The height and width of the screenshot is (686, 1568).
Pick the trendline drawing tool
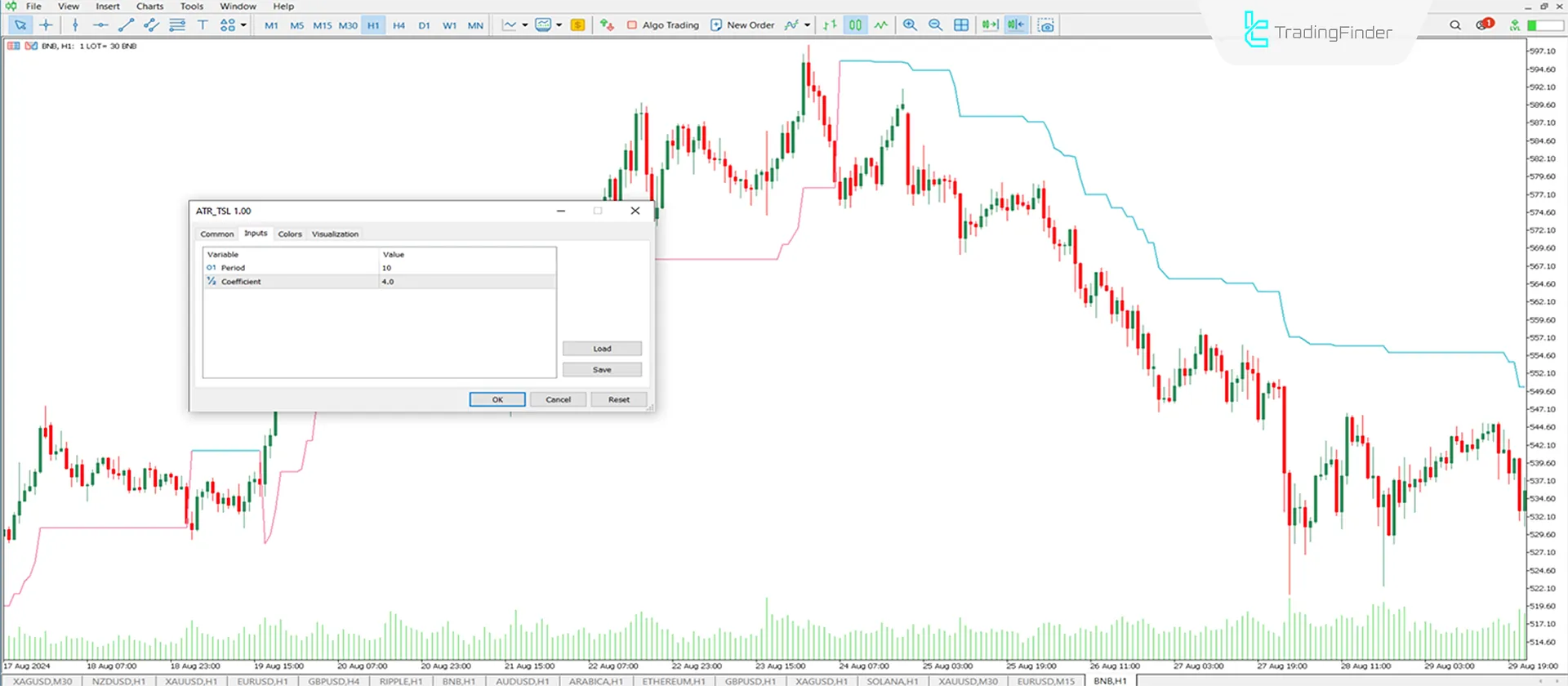click(x=126, y=25)
